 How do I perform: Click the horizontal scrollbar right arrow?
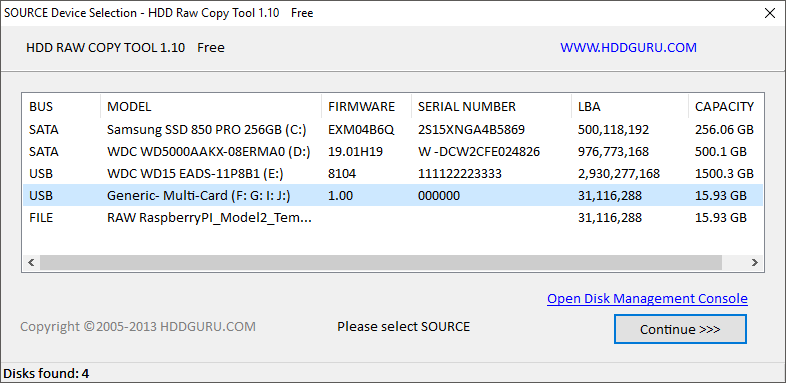click(754, 262)
